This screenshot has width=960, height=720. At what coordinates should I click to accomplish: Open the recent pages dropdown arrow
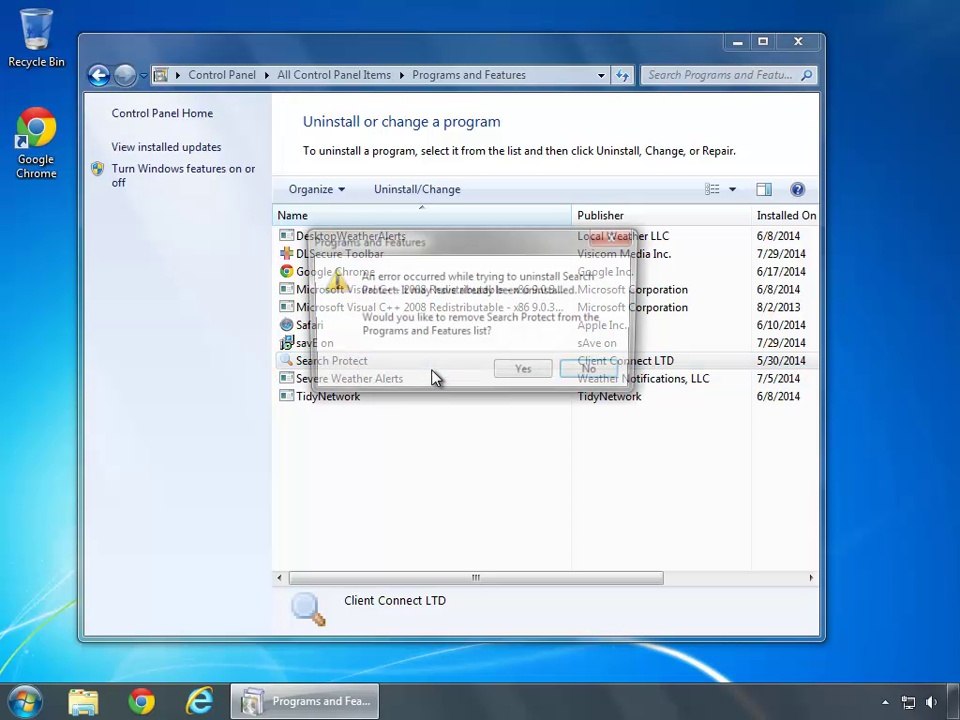(143, 76)
